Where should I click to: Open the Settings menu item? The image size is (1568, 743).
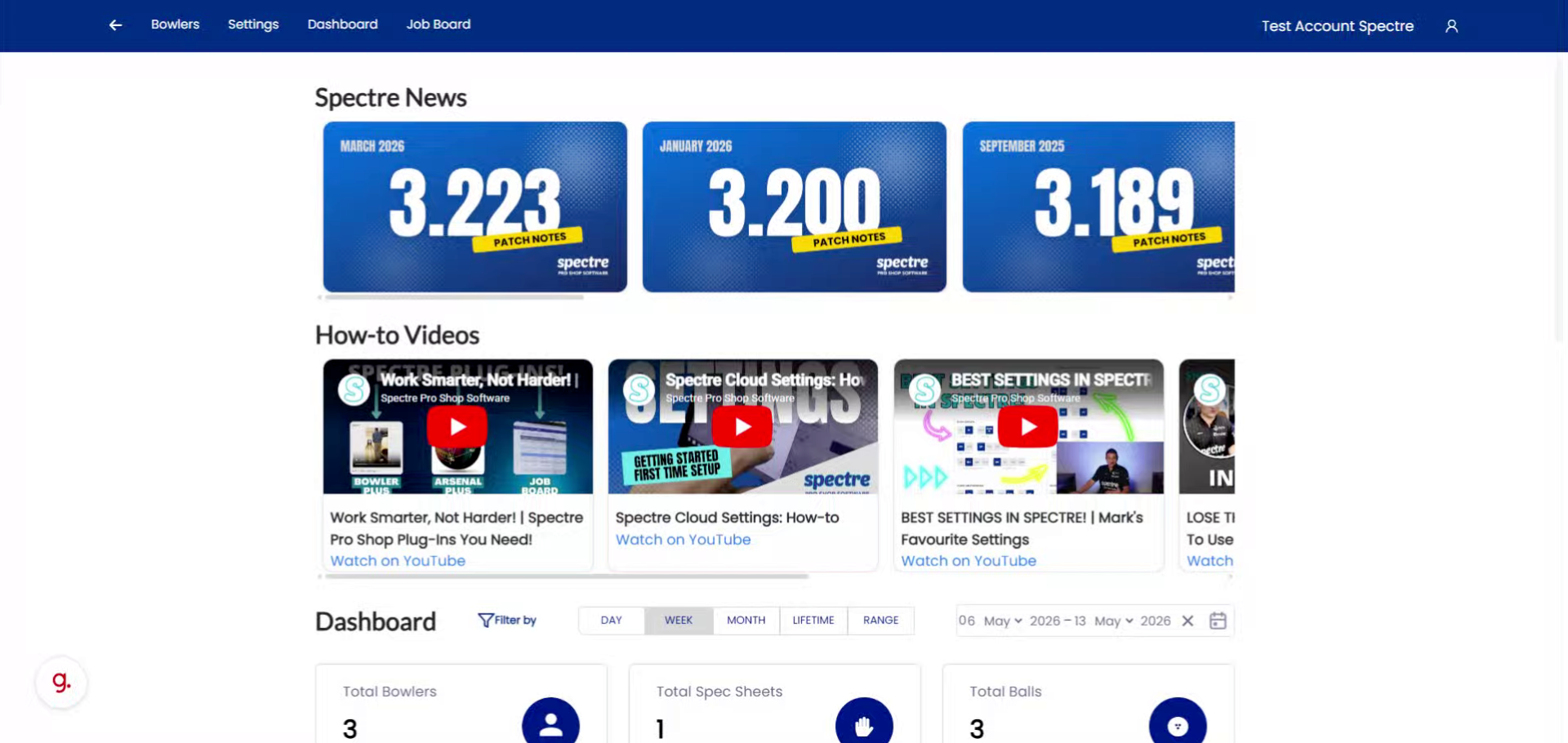click(253, 24)
